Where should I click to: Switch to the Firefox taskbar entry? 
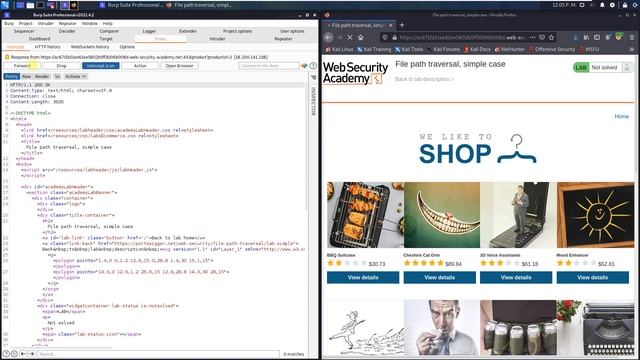pyautogui.click(x=200, y=5)
